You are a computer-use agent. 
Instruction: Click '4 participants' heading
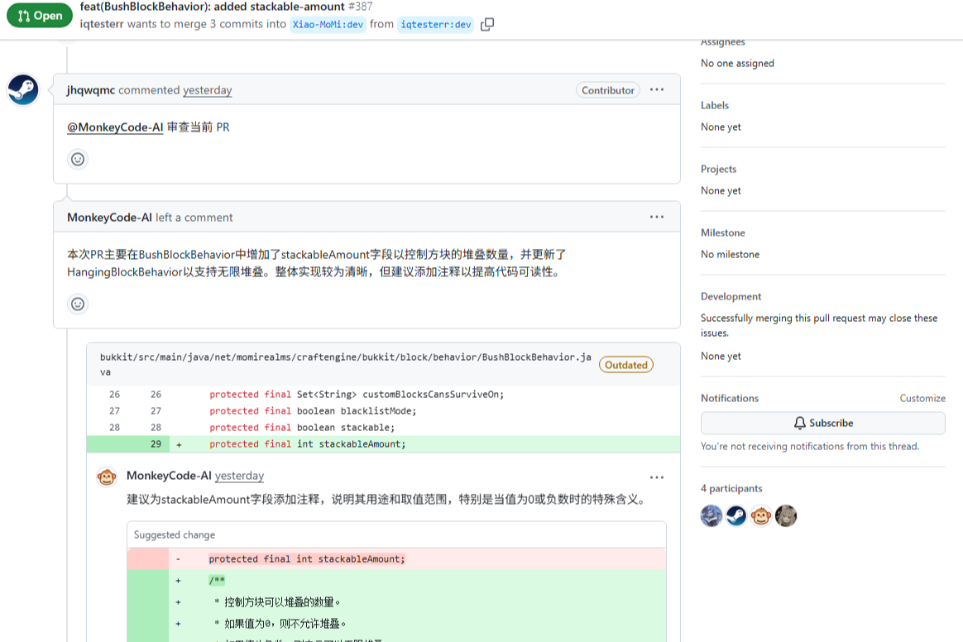pyautogui.click(x=731, y=488)
